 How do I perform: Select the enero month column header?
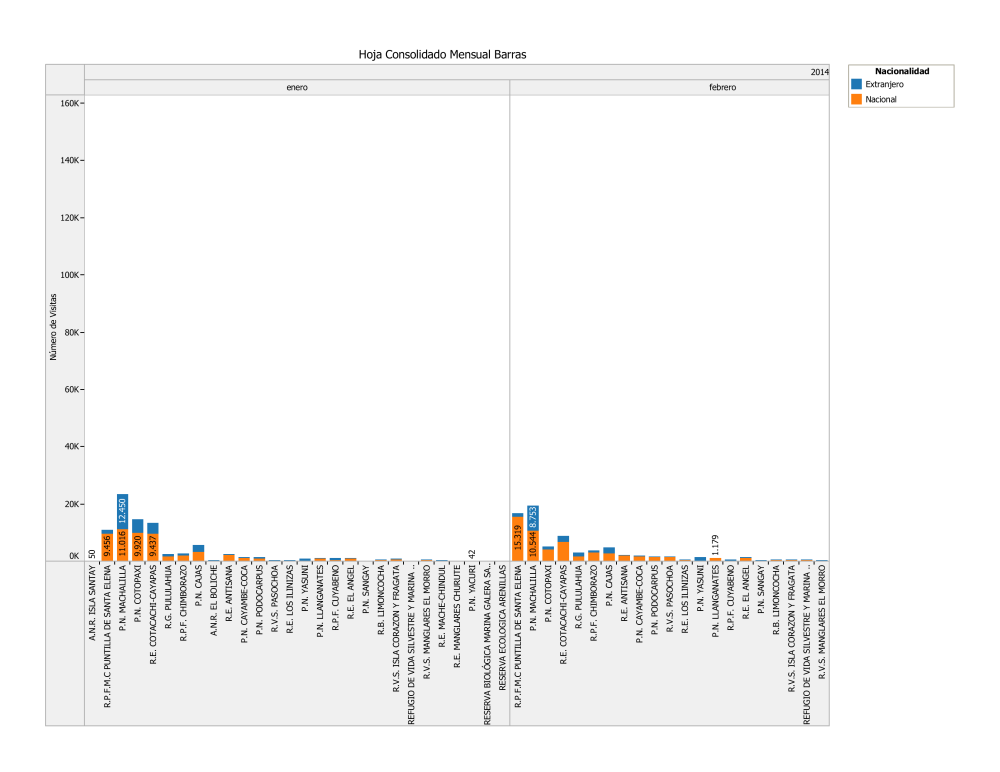297,88
